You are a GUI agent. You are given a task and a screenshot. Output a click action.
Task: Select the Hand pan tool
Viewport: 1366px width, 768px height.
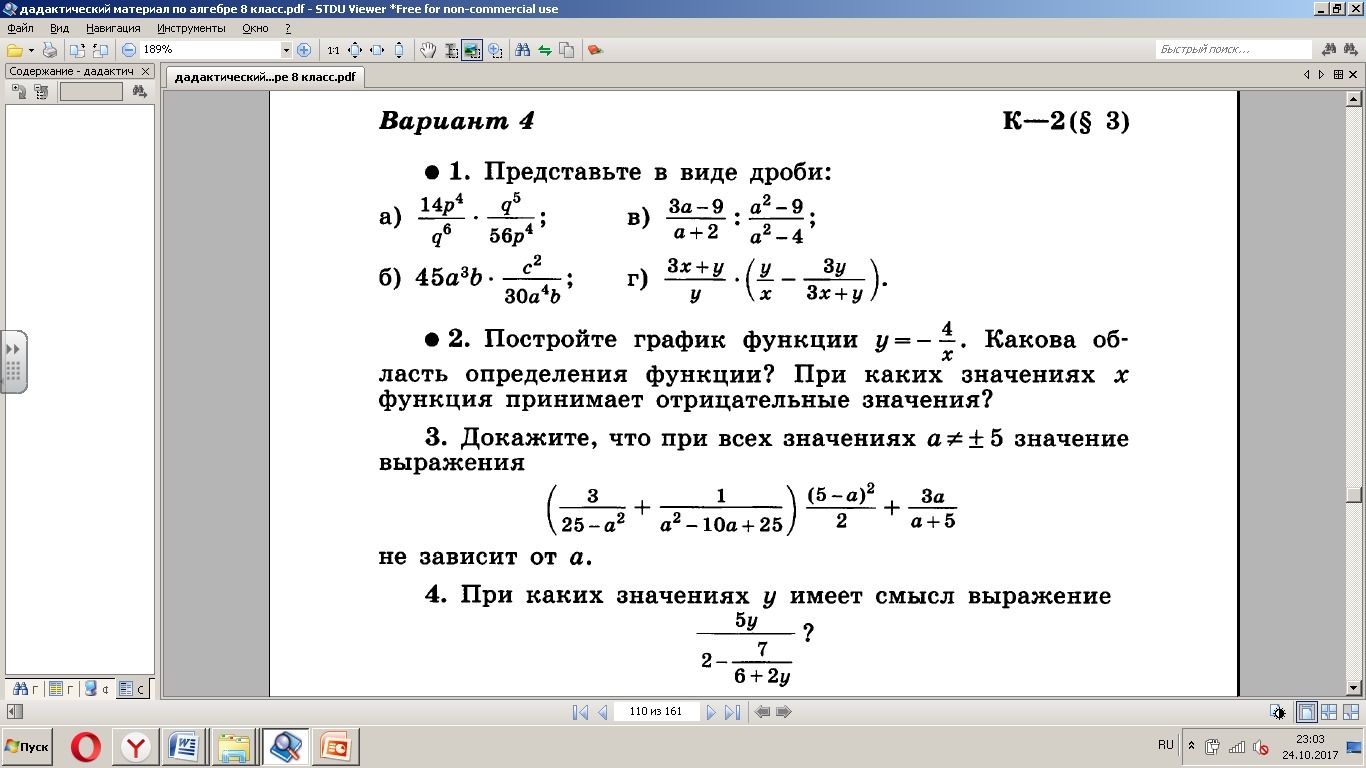[428, 50]
